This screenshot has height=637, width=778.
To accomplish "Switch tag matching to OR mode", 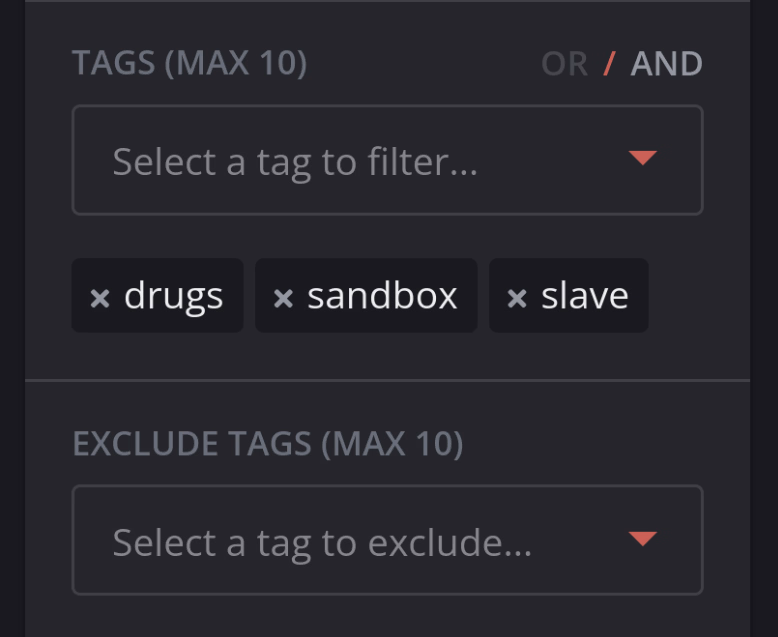I will point(564,64).
